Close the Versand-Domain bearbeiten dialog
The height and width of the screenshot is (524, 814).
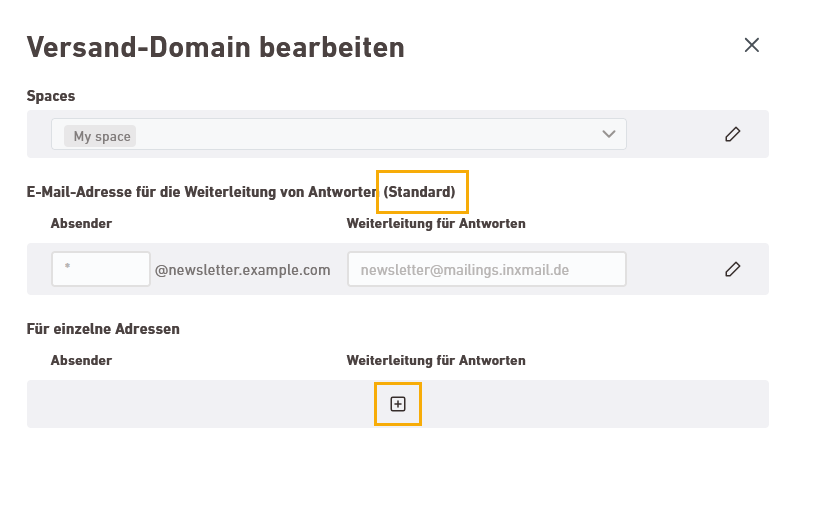(x=751, y=45)
